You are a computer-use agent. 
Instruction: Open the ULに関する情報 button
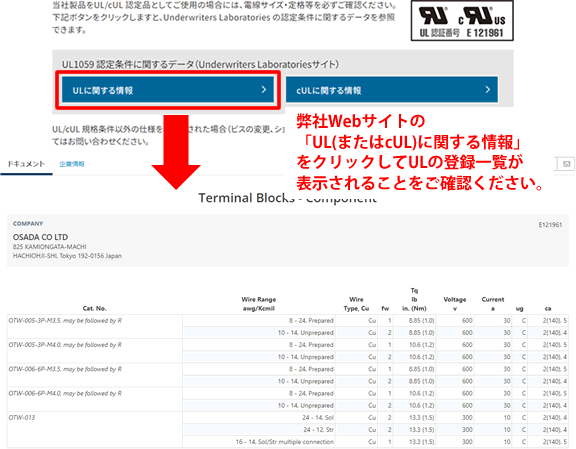coord(168,90)
